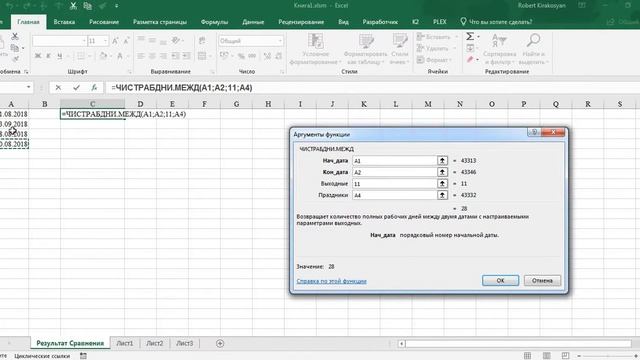
Task: Apply the percent style format
Action: pos(241,56)
